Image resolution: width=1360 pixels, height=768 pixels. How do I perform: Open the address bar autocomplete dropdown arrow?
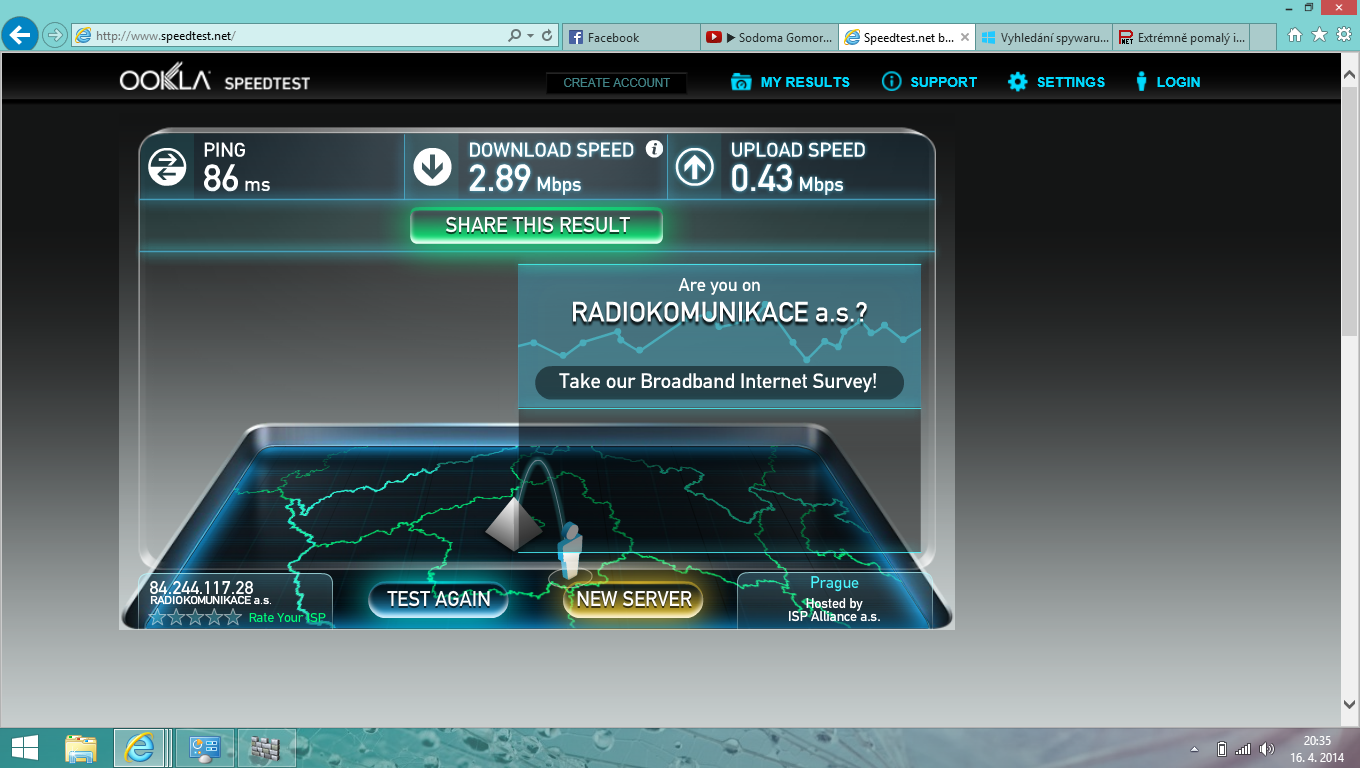pyautogui.click(x=530, y=36)
